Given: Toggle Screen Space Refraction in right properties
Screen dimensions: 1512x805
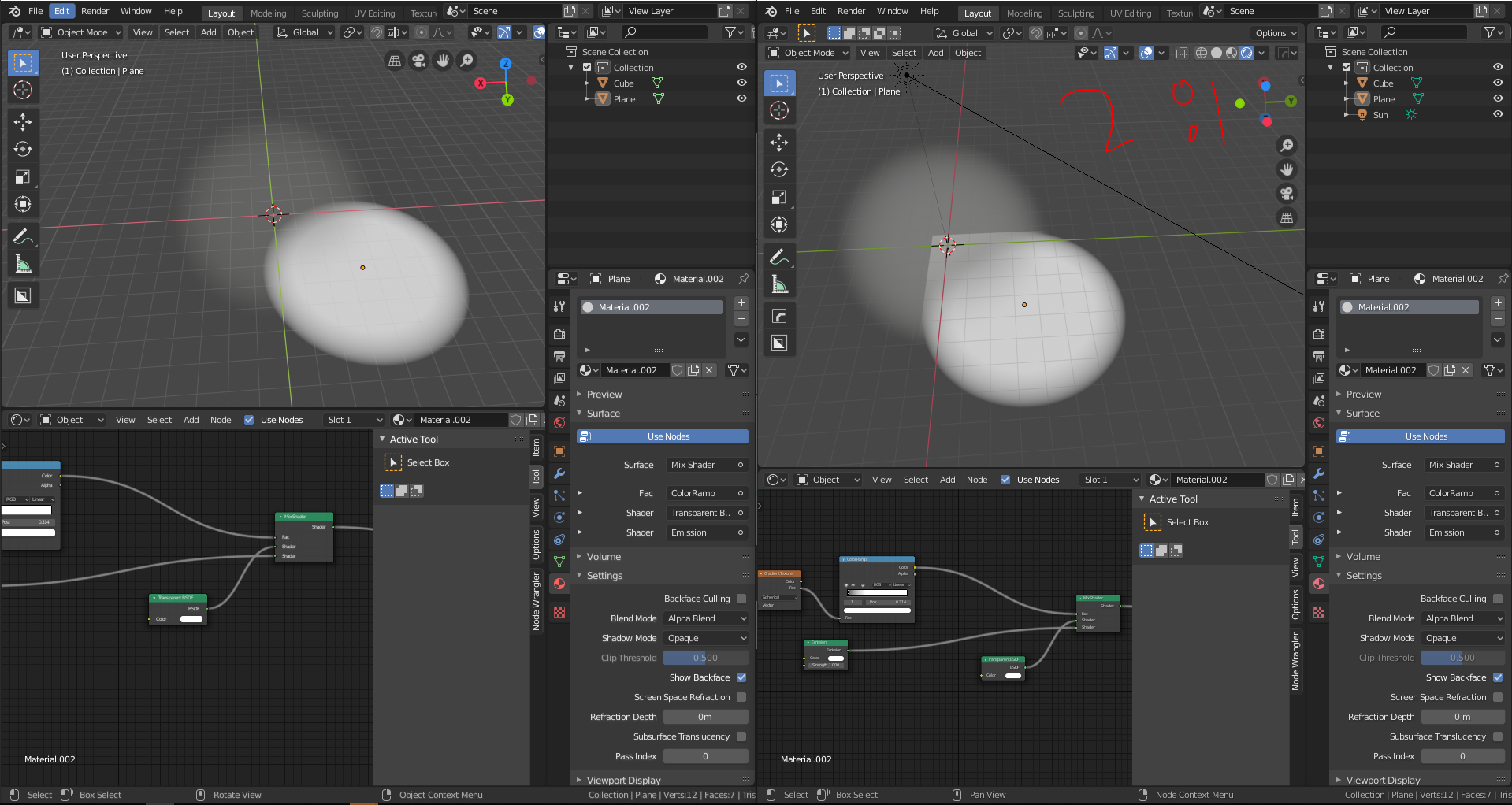Looking at the screenshot, I should [1498, 697].
